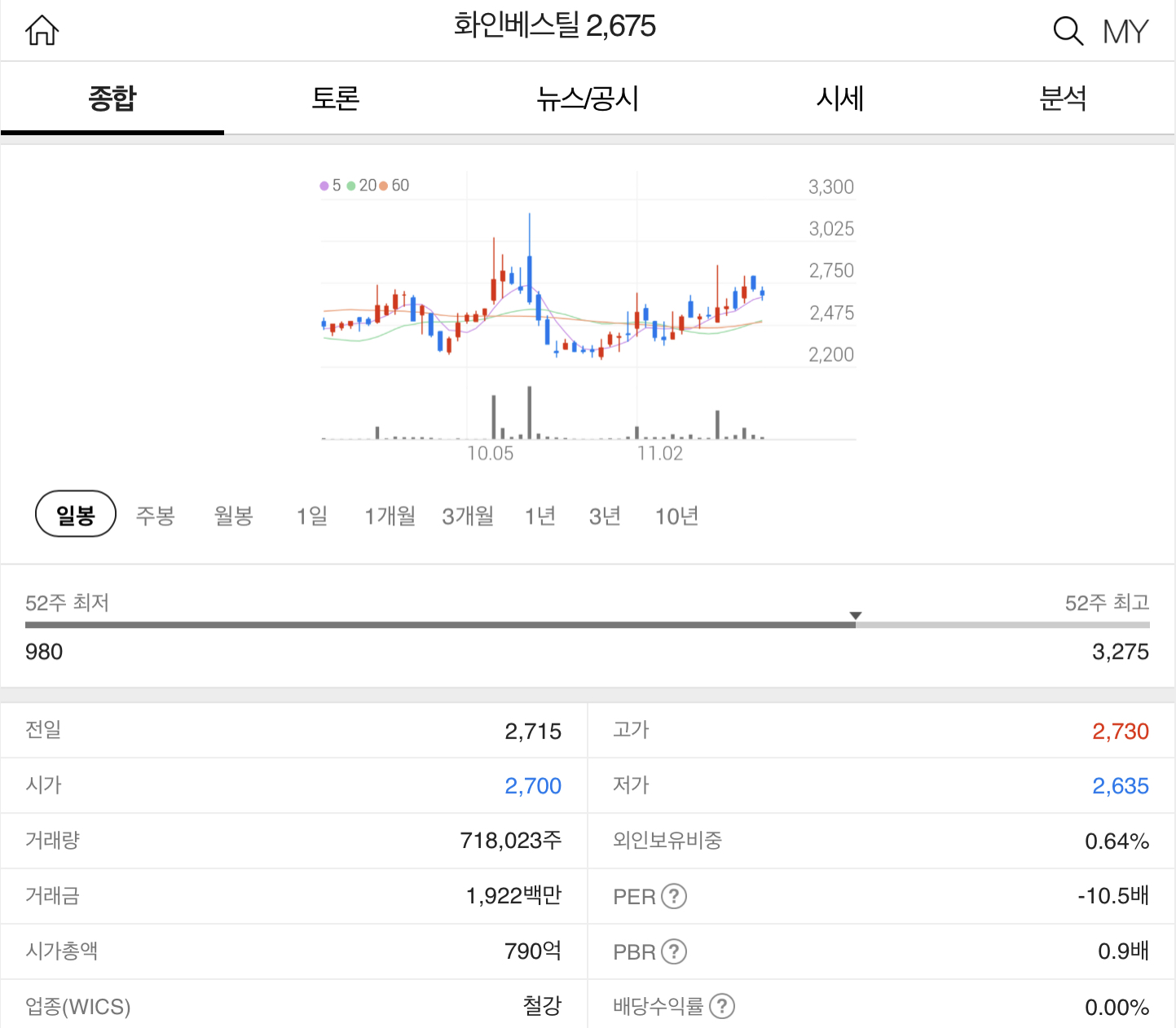Click the 52주 최저 value 980

click(x=44, y=652)
